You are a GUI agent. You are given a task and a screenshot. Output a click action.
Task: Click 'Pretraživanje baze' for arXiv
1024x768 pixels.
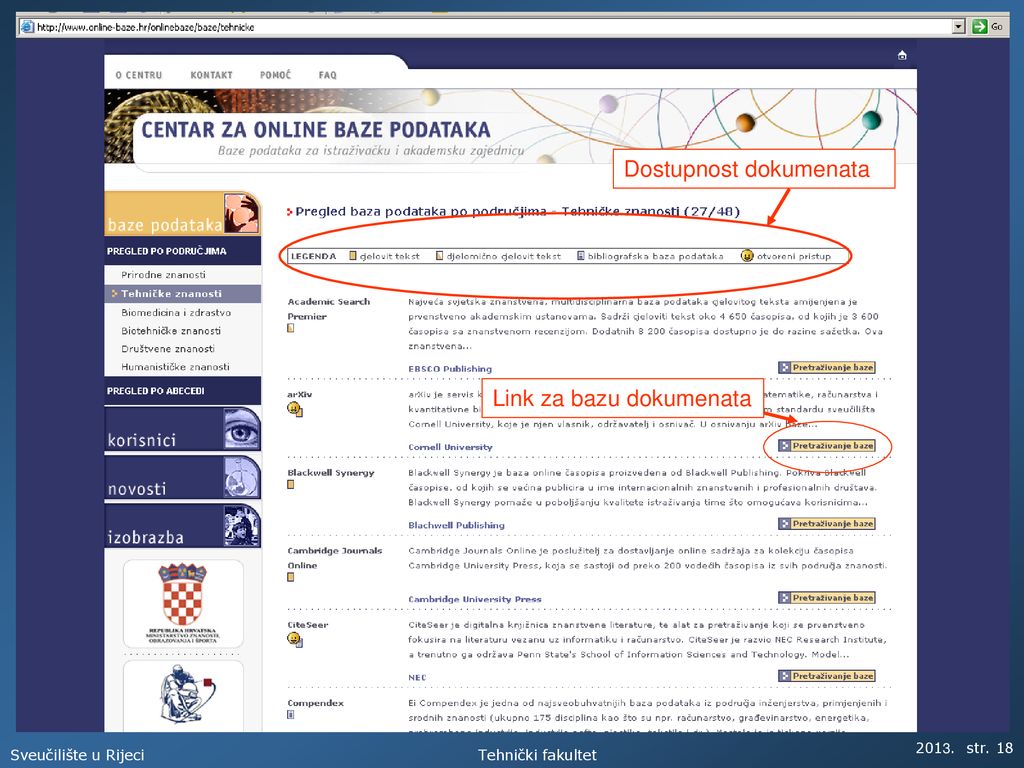coord(827,446)
